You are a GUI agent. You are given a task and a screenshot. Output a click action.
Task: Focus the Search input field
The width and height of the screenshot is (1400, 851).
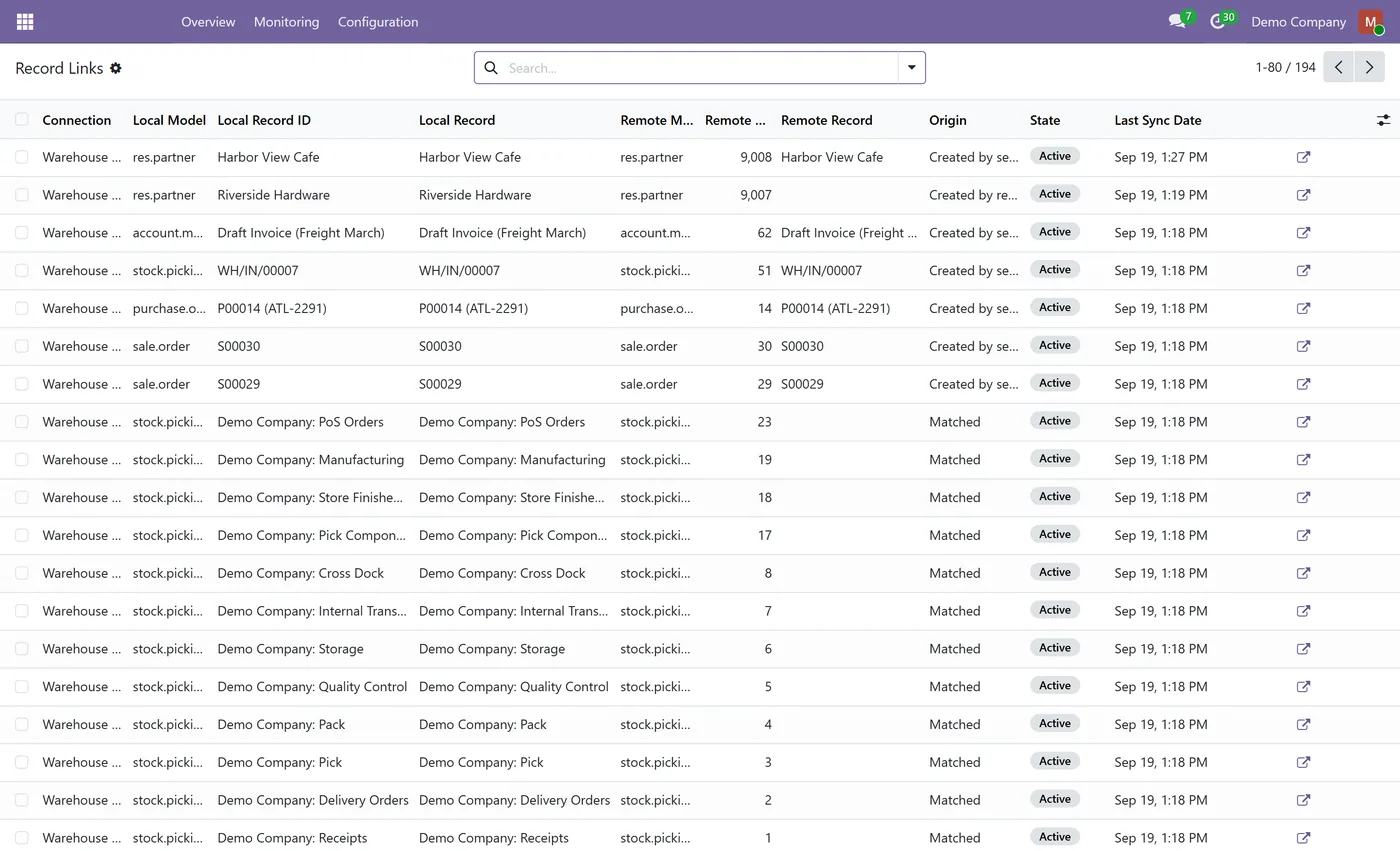coord(700,68)
